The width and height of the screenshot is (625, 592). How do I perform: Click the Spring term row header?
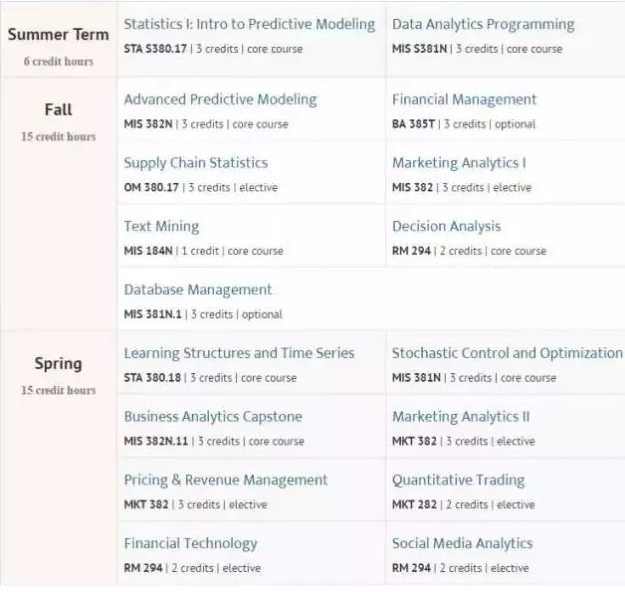click(x=58, y=364)
